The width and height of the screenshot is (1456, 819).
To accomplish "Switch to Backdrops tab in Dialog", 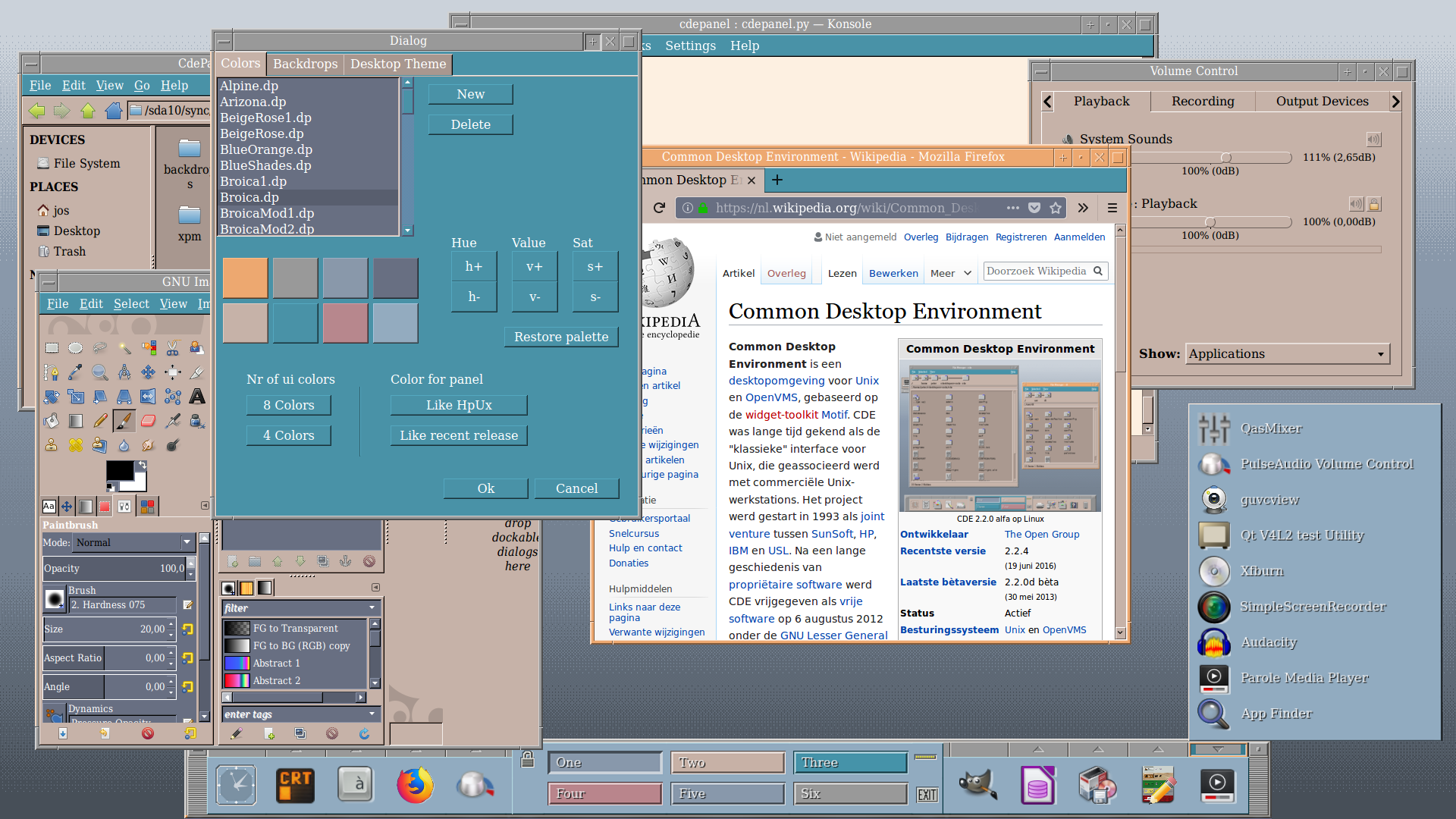I will [x=305, y=64].
